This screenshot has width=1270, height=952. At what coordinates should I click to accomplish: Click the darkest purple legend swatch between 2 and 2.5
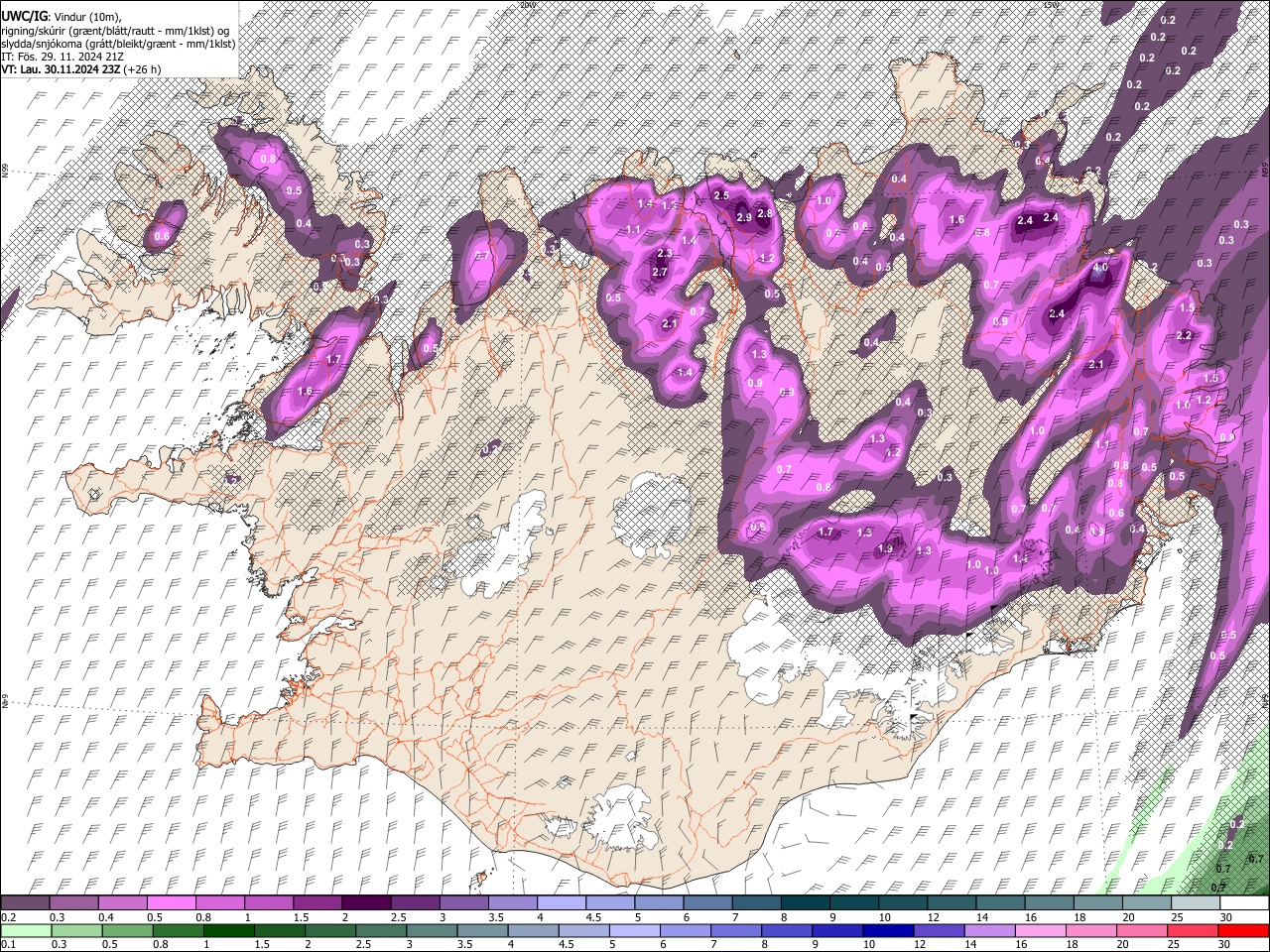[x=366, y=903]
